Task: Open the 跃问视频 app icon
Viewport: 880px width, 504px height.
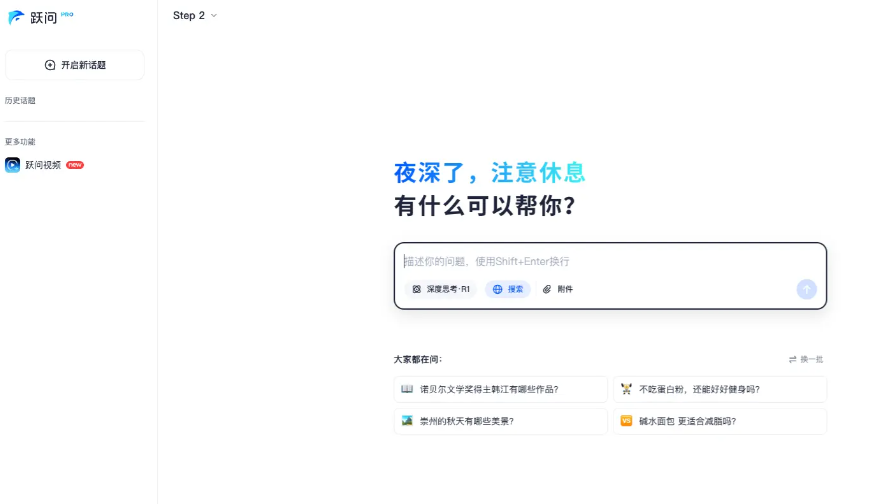Action: (x=13, y=165)
